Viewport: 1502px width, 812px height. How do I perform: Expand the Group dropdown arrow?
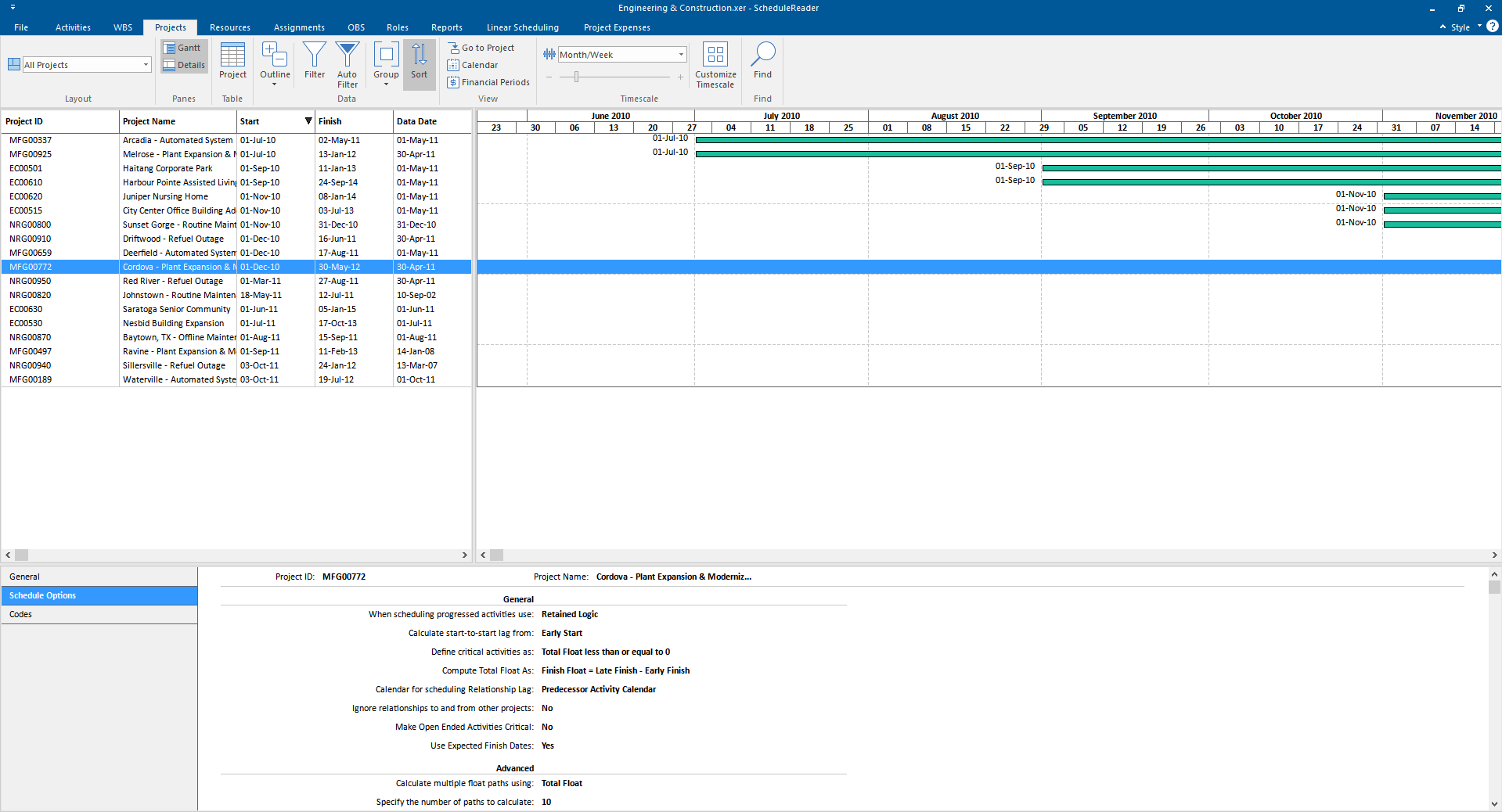[386, 84]
